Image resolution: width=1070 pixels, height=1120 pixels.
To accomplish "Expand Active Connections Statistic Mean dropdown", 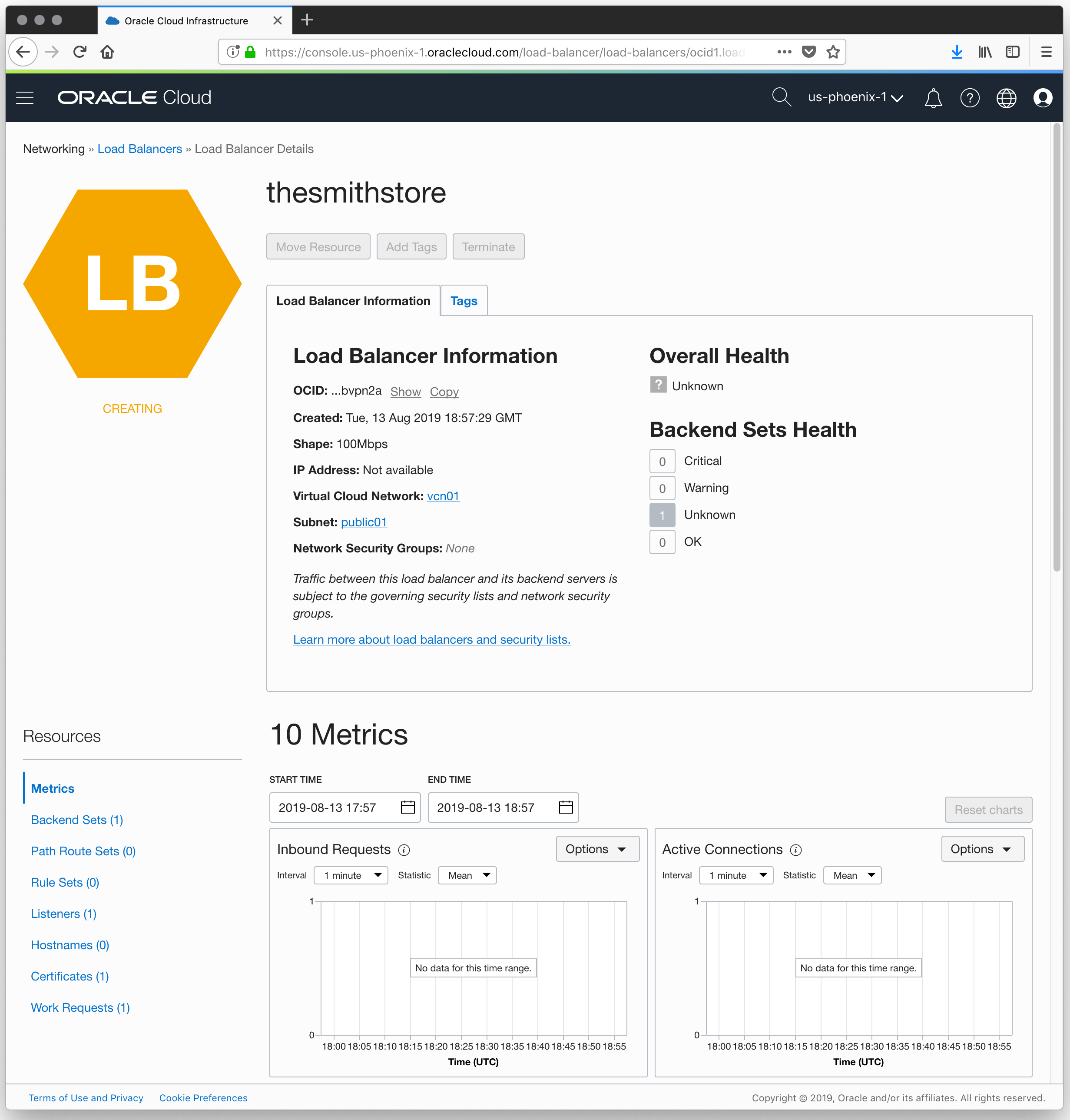I will 852,875.
